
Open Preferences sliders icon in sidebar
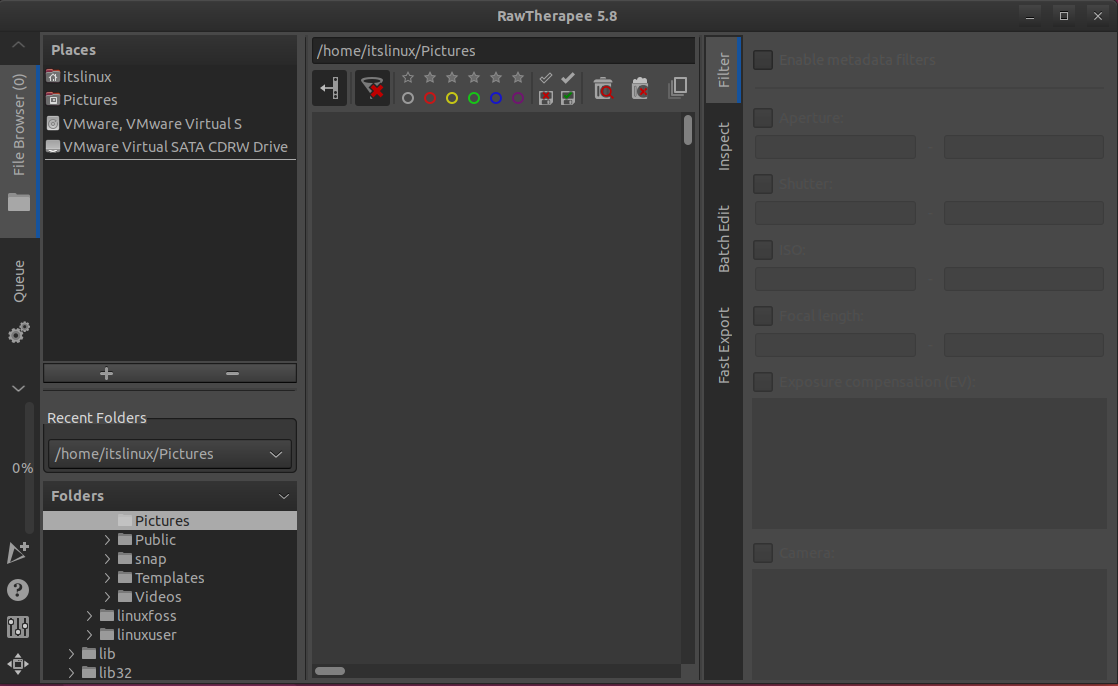click(x=19, y=627)
